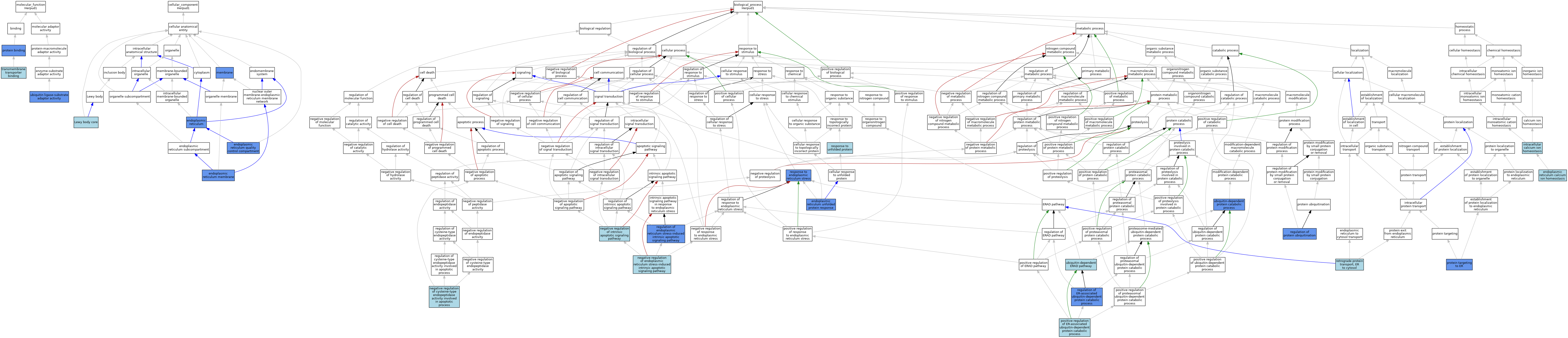
Task: Select the 'cellular process' node
Action: (674, 50)
